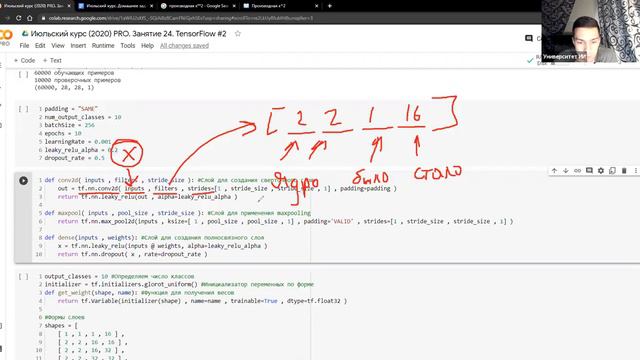Open more cell actions menu
Screen dimensions: 640x360
(636, 171)
